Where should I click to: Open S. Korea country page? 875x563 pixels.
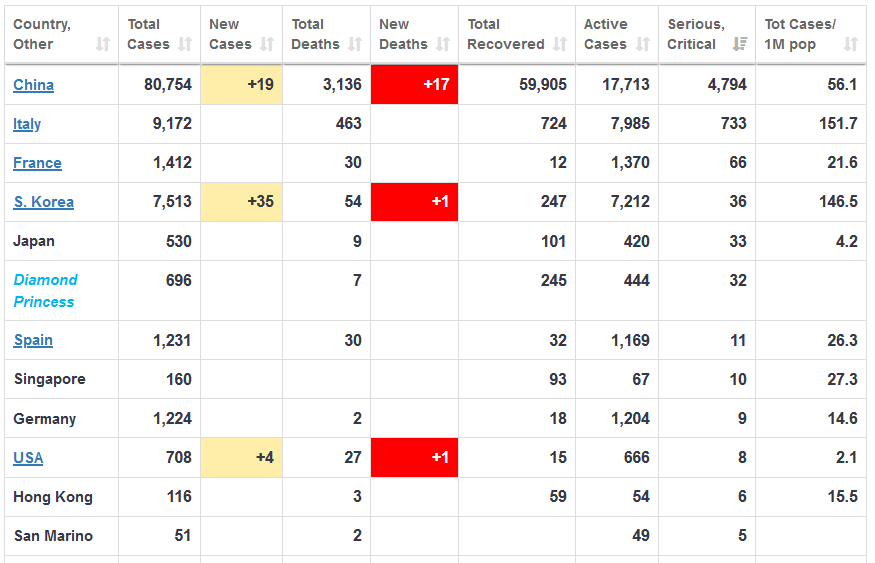tap(43, 202)
